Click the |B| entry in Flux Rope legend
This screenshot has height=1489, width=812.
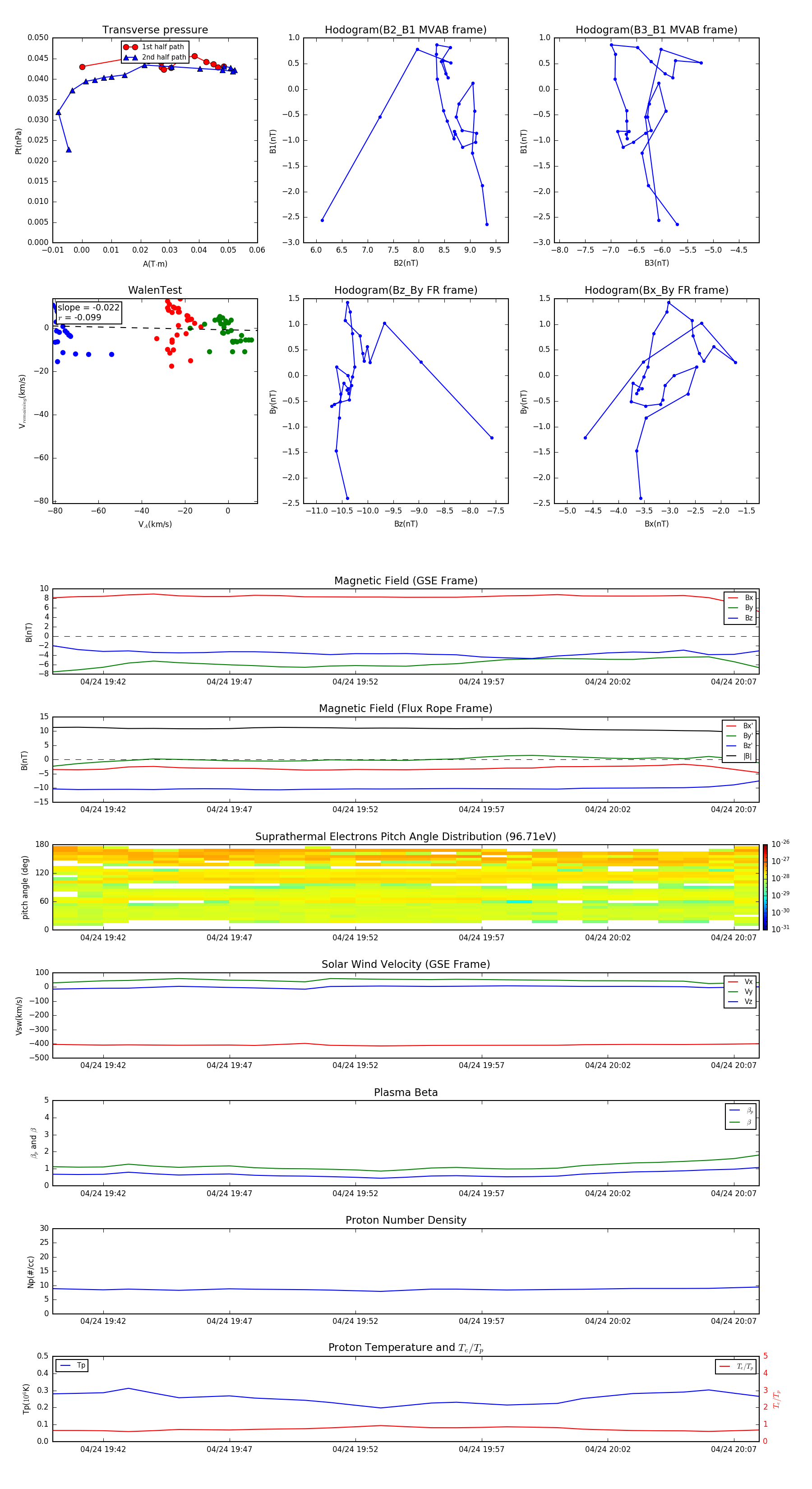pos(740,756)
